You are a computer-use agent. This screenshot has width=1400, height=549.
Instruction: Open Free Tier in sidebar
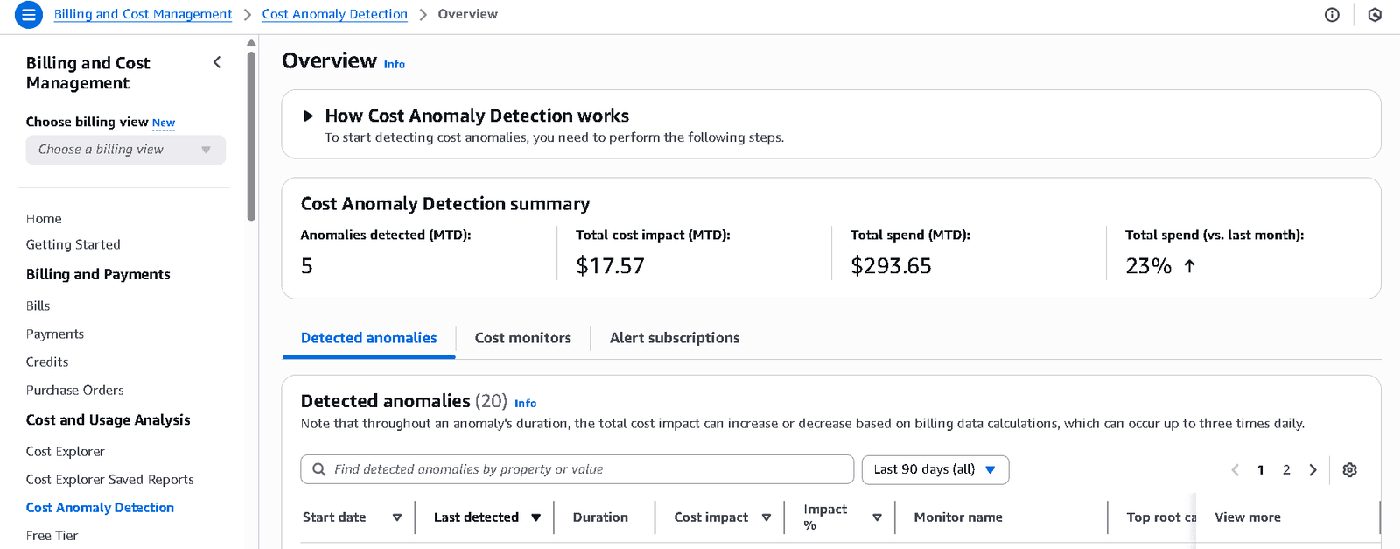(52, 536)
